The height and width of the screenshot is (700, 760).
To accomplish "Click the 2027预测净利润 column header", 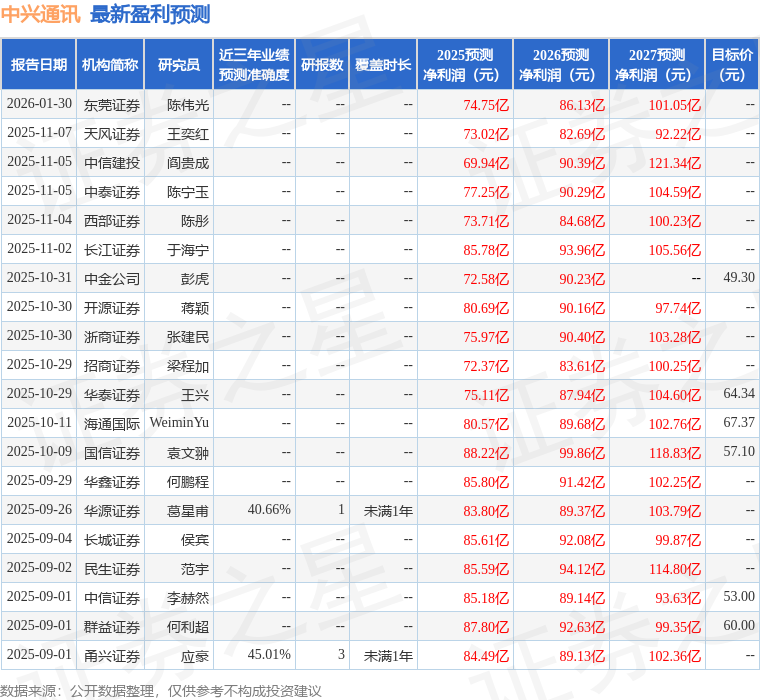I will pos(657,65).
